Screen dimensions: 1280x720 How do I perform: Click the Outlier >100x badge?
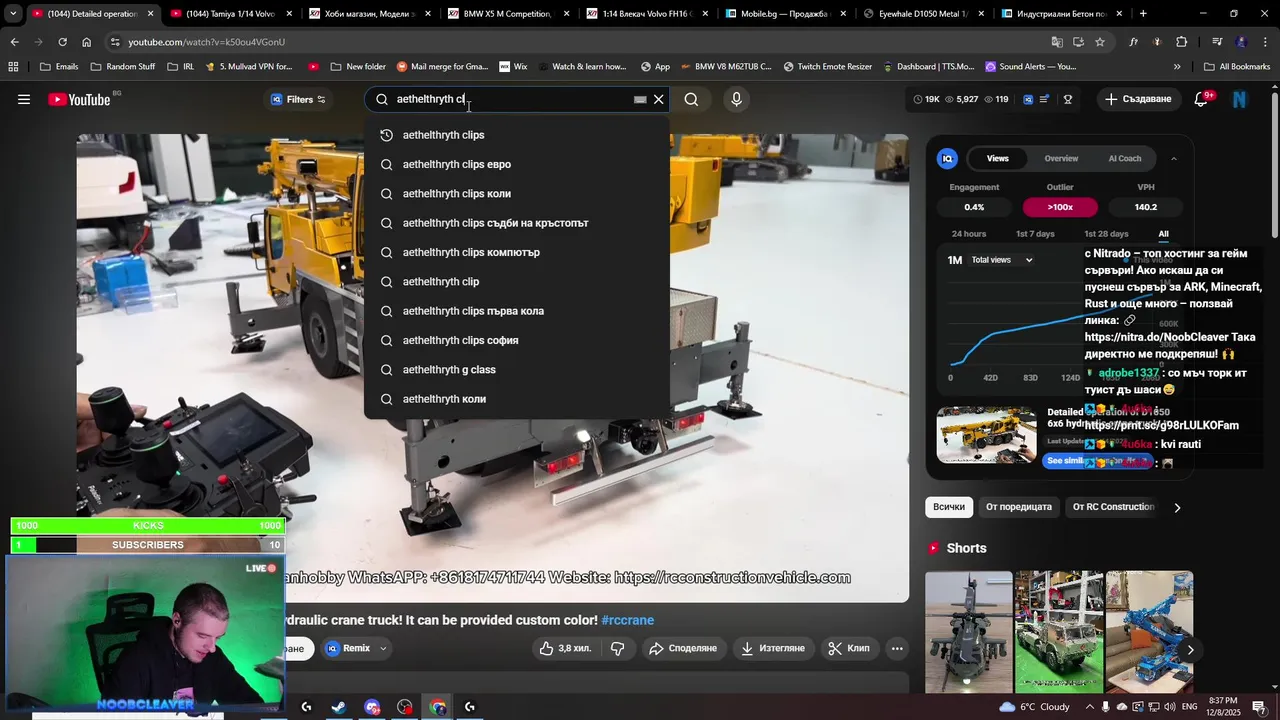(1060, 207)
